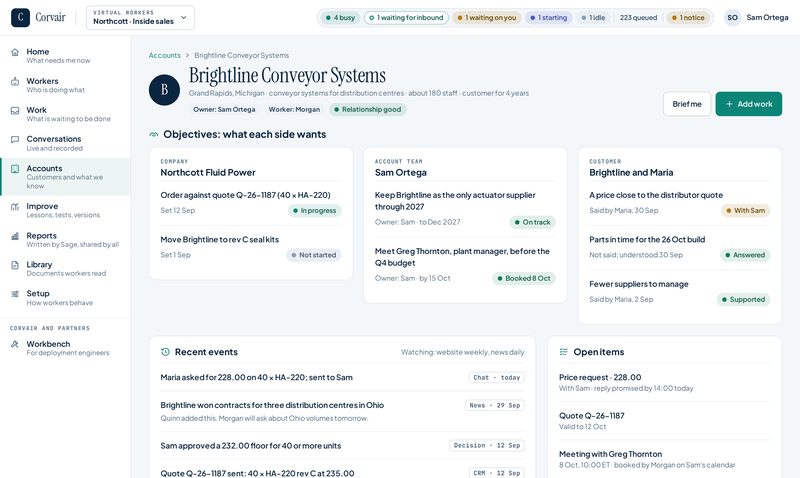Click the Booked 8 Oct badge
The image size is (800, 478).
click(x=523, y=279)
